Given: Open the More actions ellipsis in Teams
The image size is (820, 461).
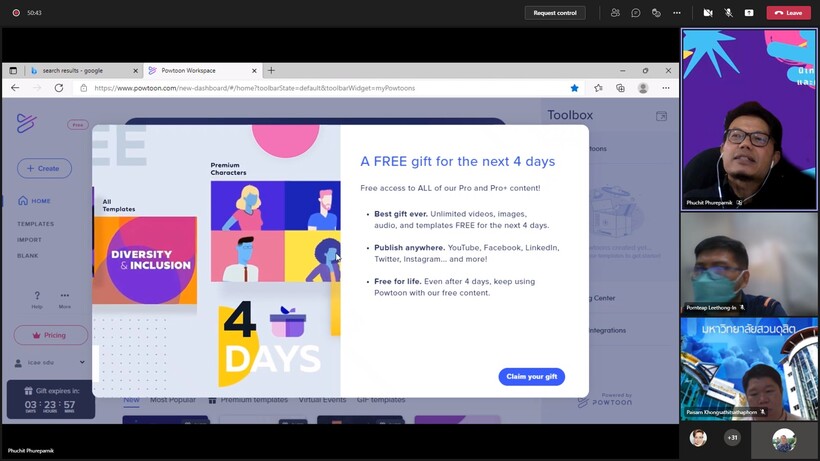Looking at the screenshot, I should pos(677,13).
